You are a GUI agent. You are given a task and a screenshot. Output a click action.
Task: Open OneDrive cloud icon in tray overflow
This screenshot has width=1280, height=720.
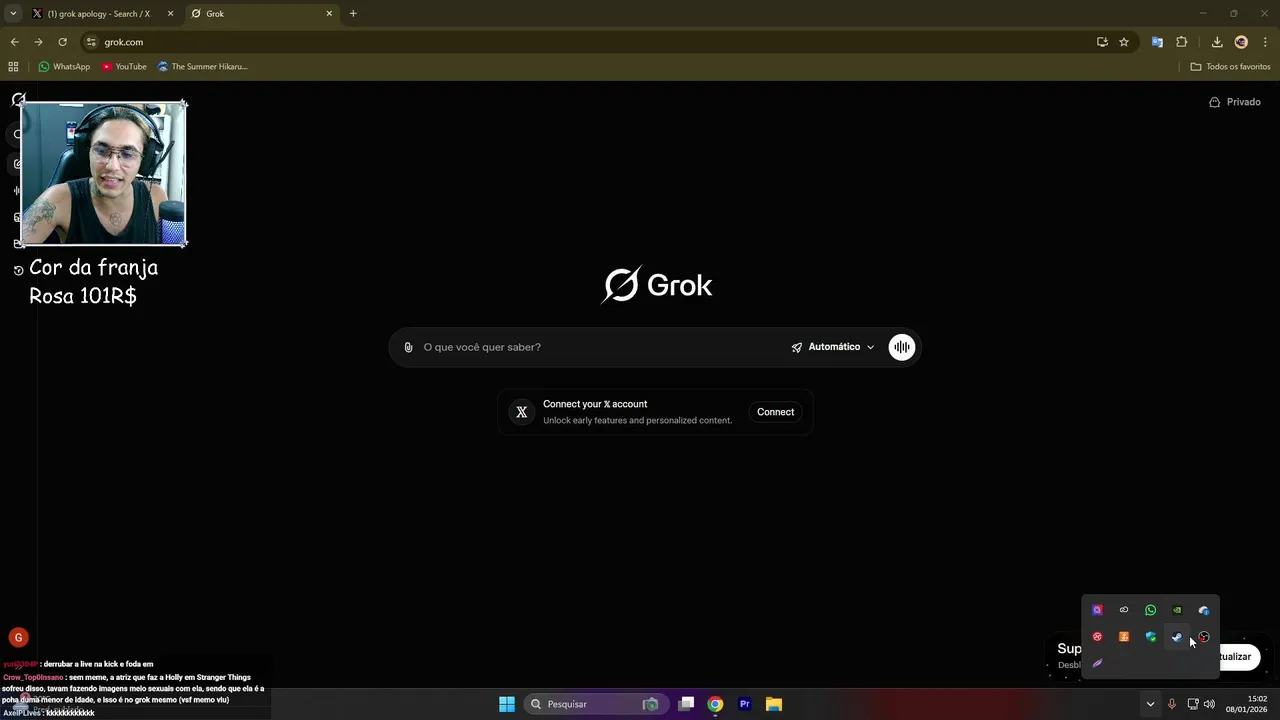1204,610
